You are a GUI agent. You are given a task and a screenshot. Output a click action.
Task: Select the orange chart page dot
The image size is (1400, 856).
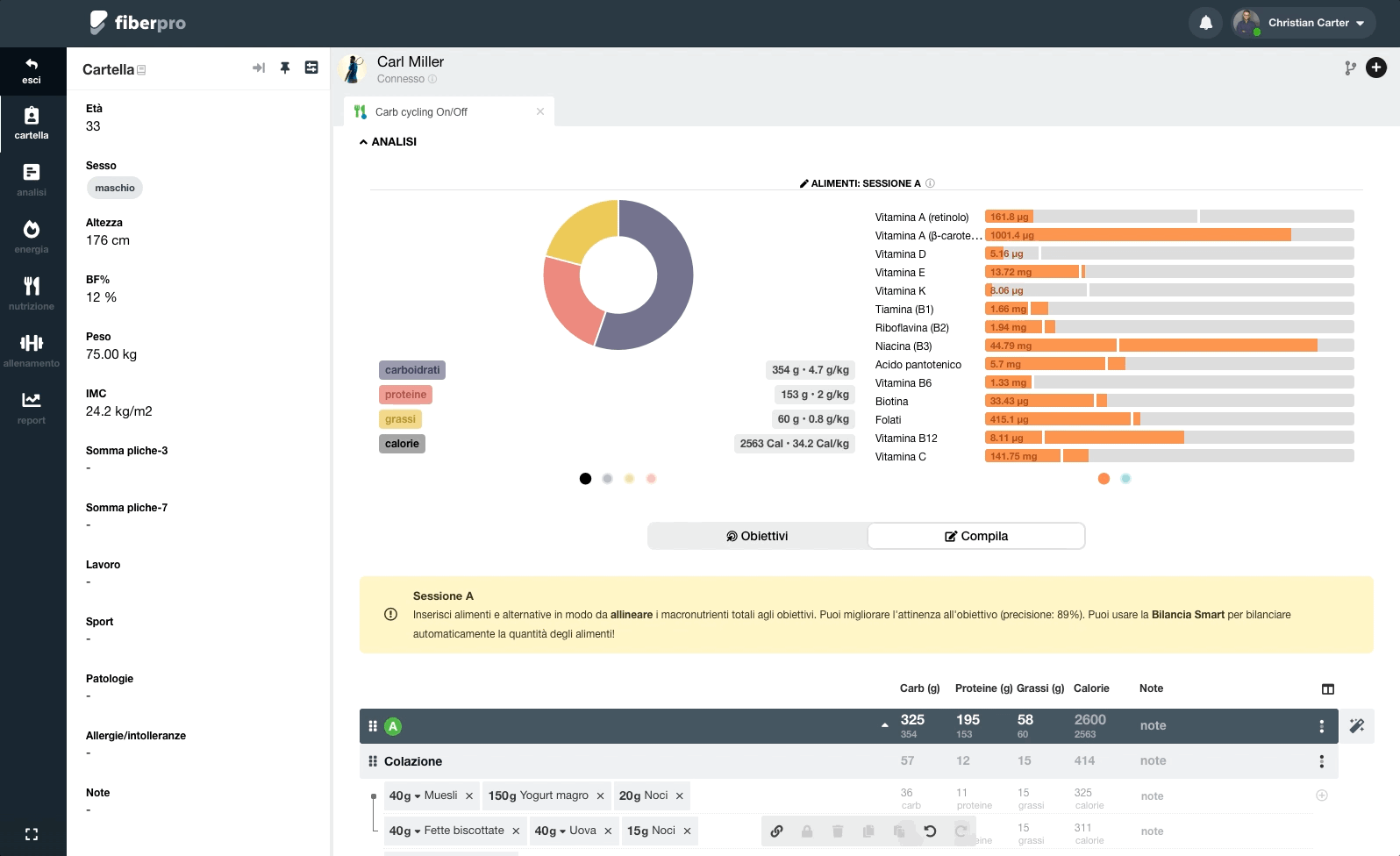1104,479
